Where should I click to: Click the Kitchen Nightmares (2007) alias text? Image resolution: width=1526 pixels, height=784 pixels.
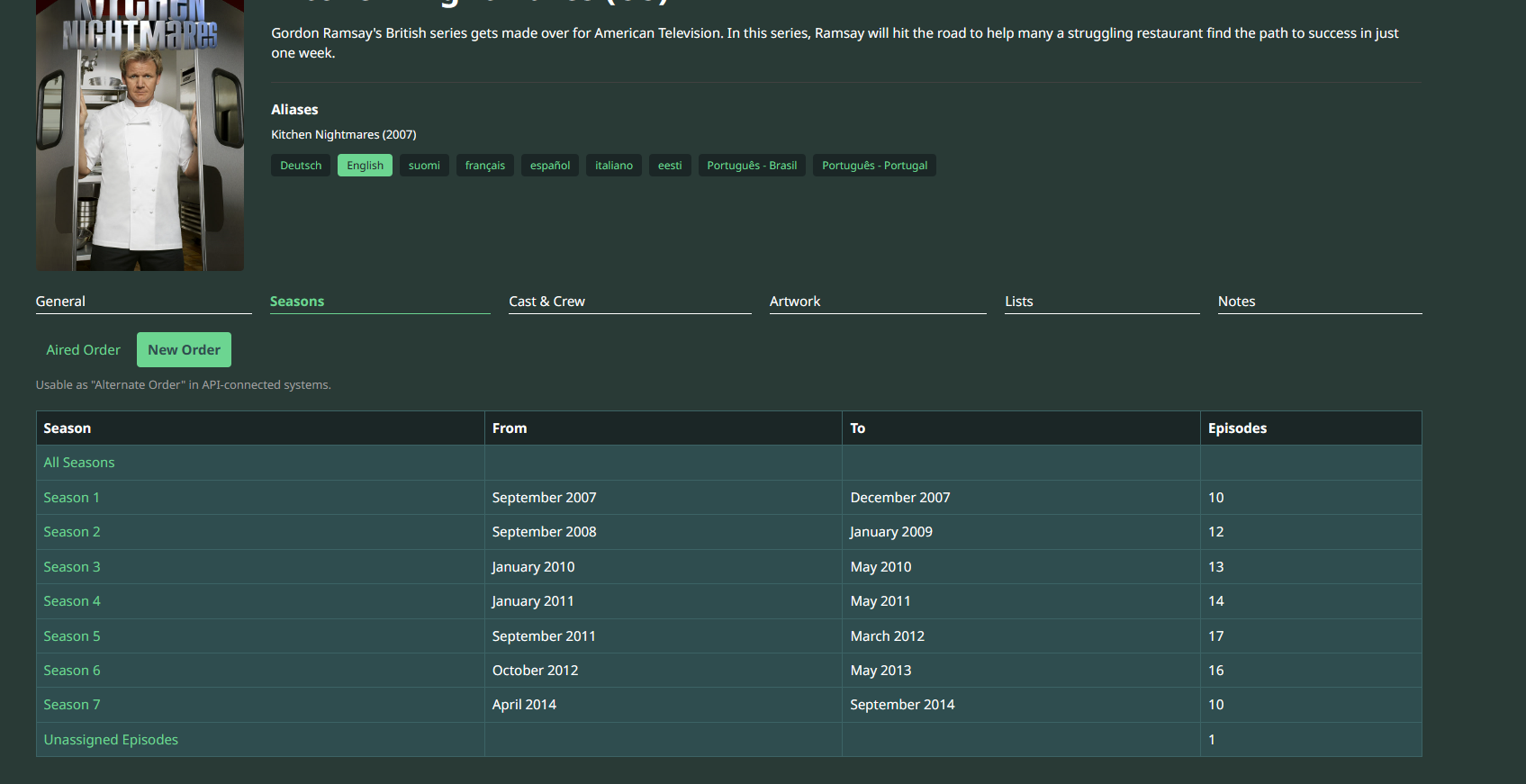pos(344,135)
